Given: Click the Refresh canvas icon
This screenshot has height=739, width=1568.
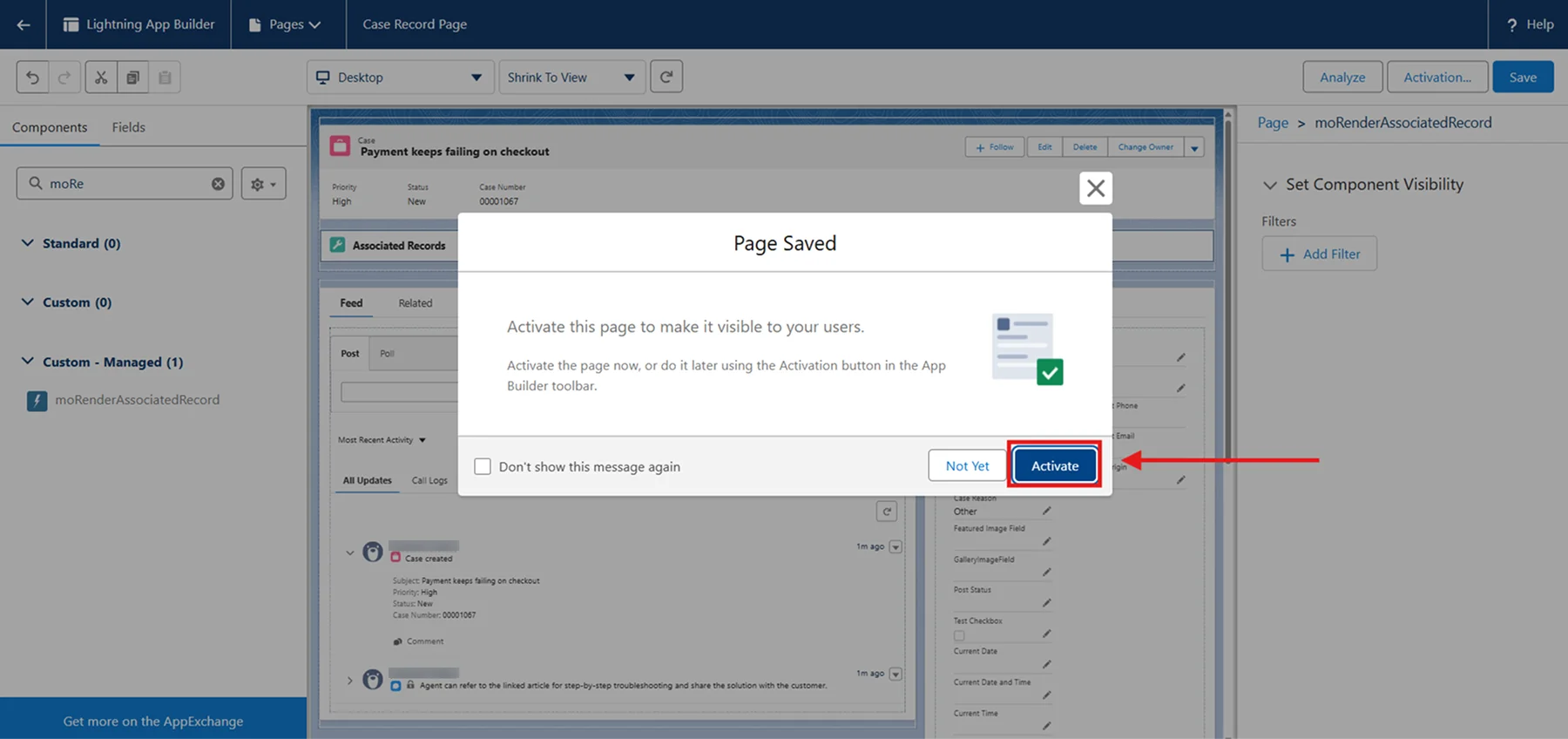Looking at the screenshot, I should pos(666,77).
